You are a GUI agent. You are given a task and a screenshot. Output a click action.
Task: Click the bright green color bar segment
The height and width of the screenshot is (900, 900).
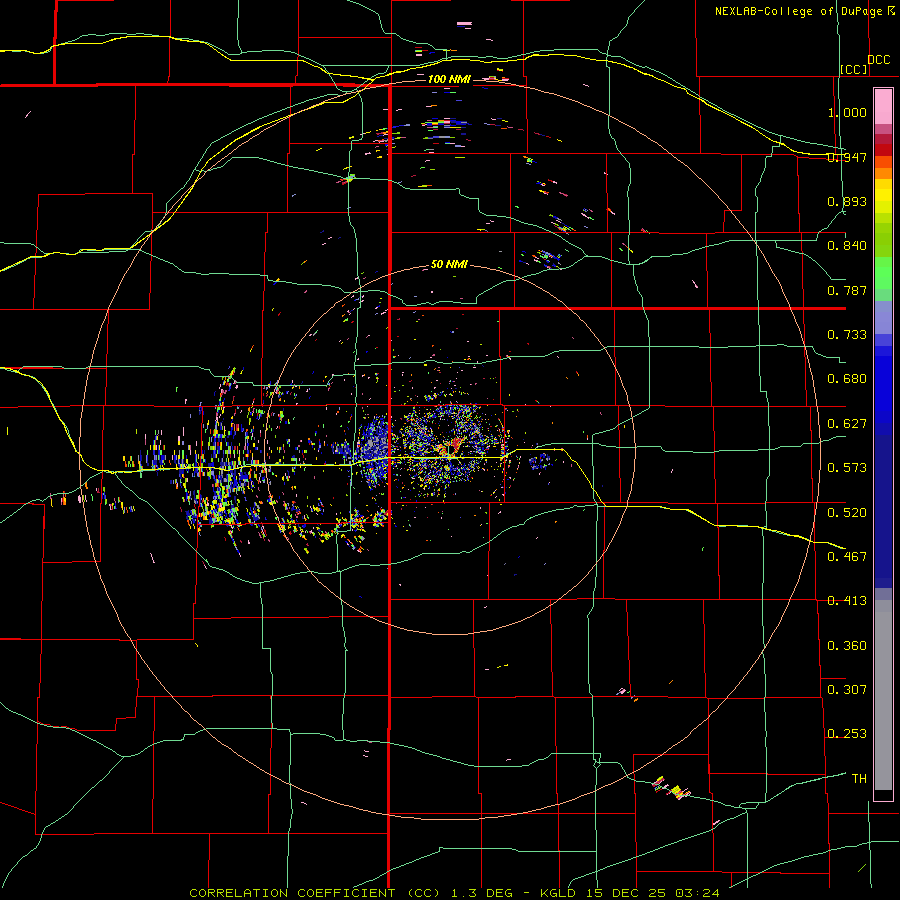(x=883, y=274)
